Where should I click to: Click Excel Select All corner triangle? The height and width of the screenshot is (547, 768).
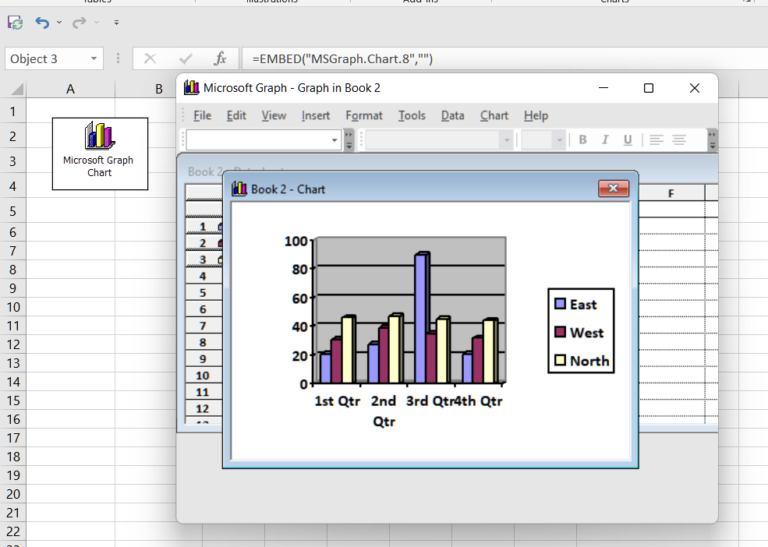[x=17, y=89]
